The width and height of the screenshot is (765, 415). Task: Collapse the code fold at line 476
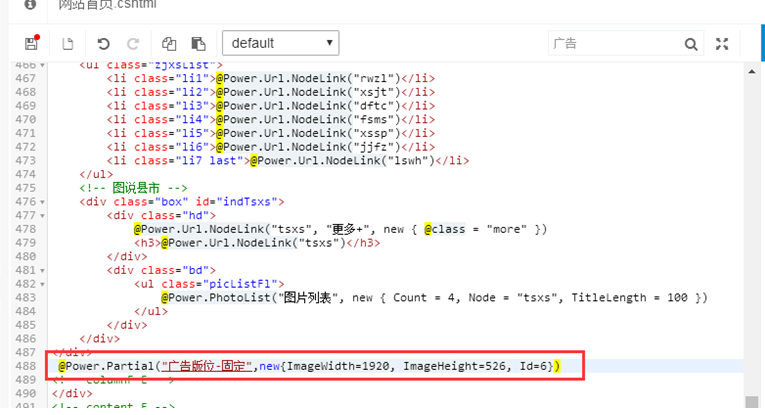[x=41, y=201]
